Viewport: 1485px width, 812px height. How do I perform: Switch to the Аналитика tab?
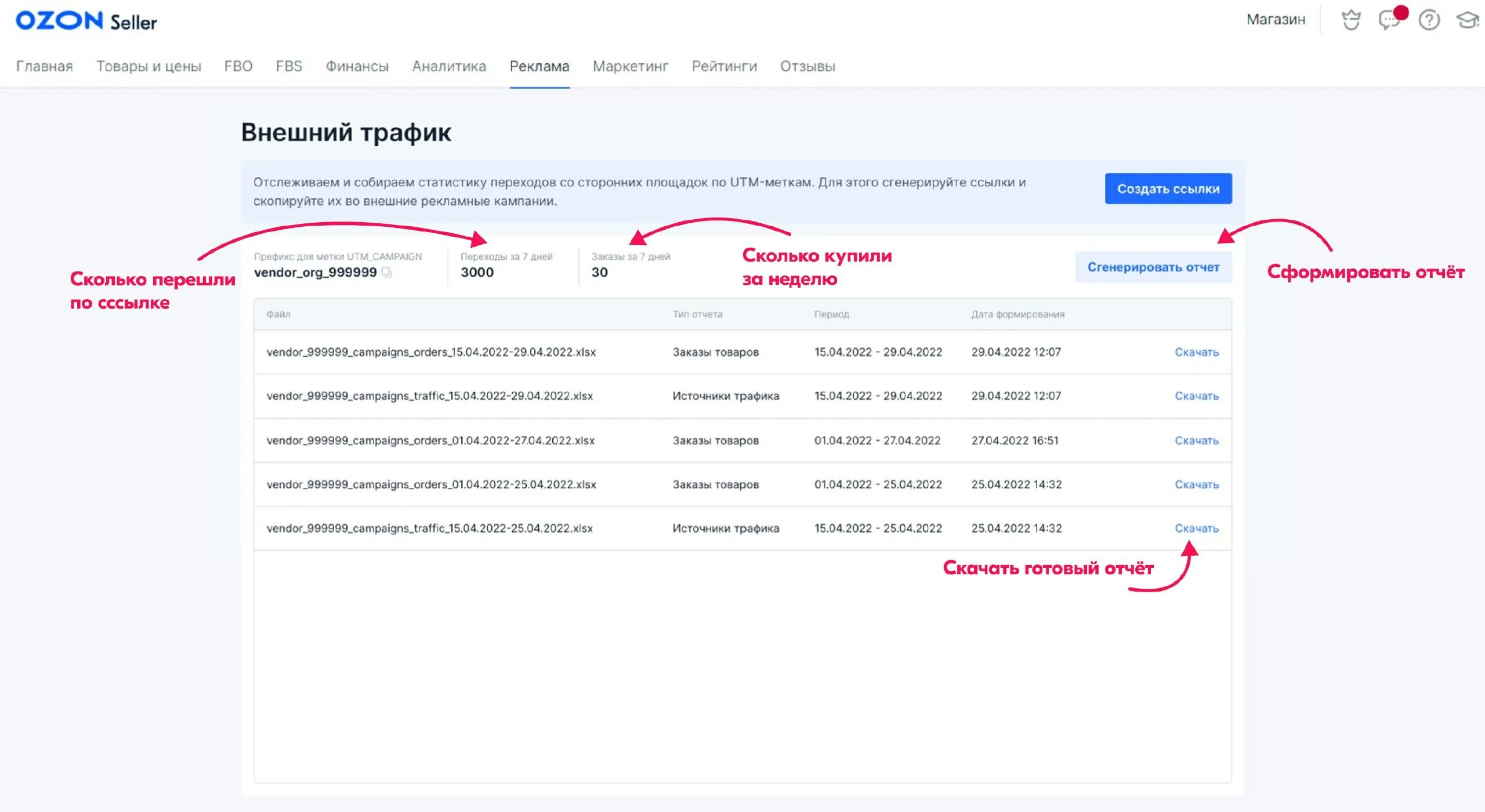(x=449, y=66)
